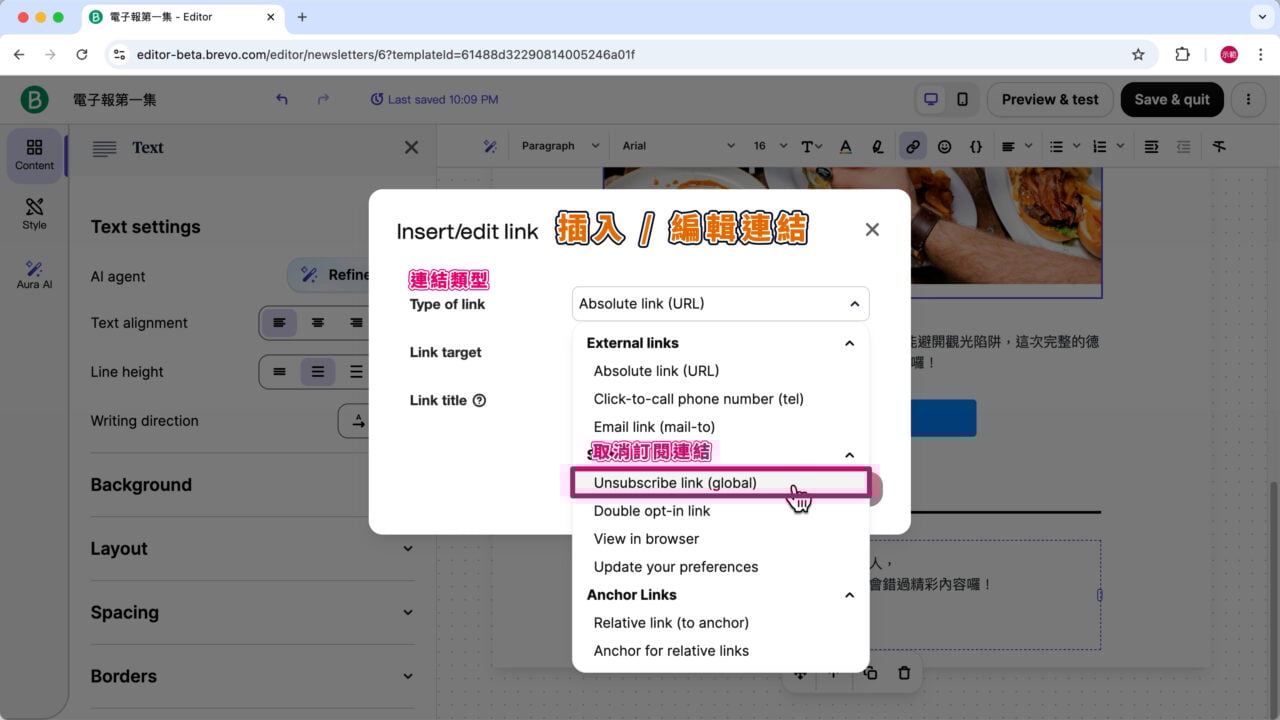
Task: Click the delete trash icon below content block
Action: 904,673
